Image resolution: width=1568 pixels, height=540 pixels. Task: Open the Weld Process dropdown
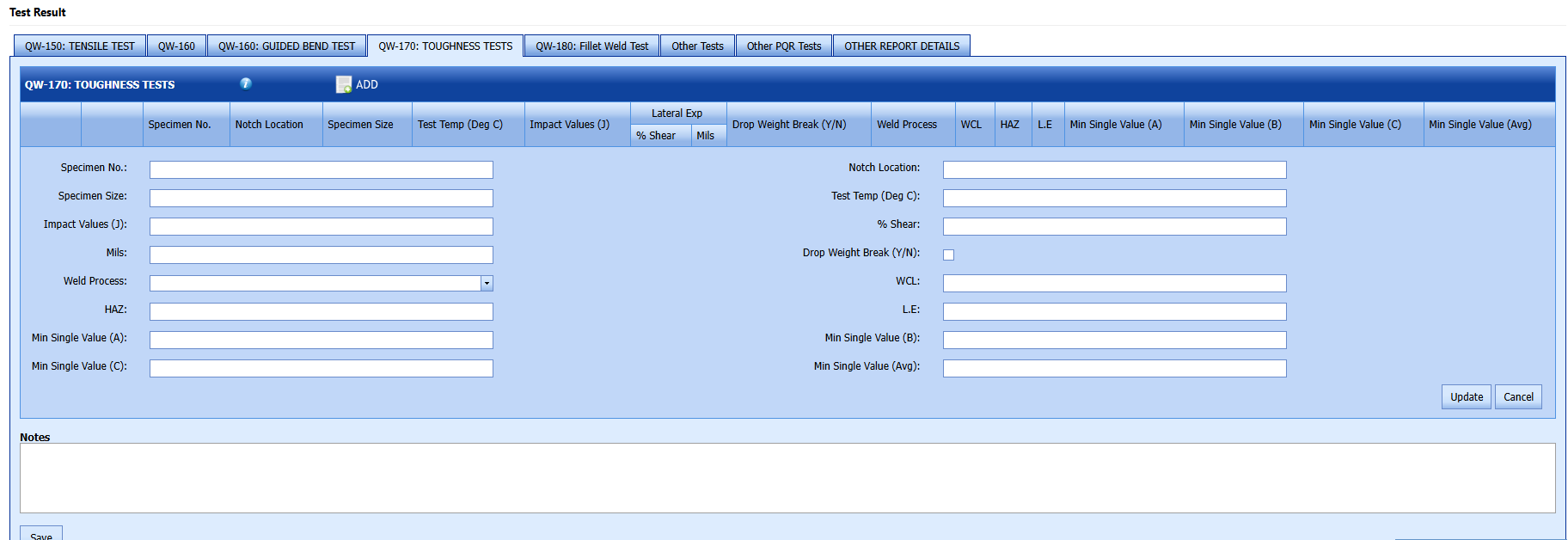coord(487,283)
